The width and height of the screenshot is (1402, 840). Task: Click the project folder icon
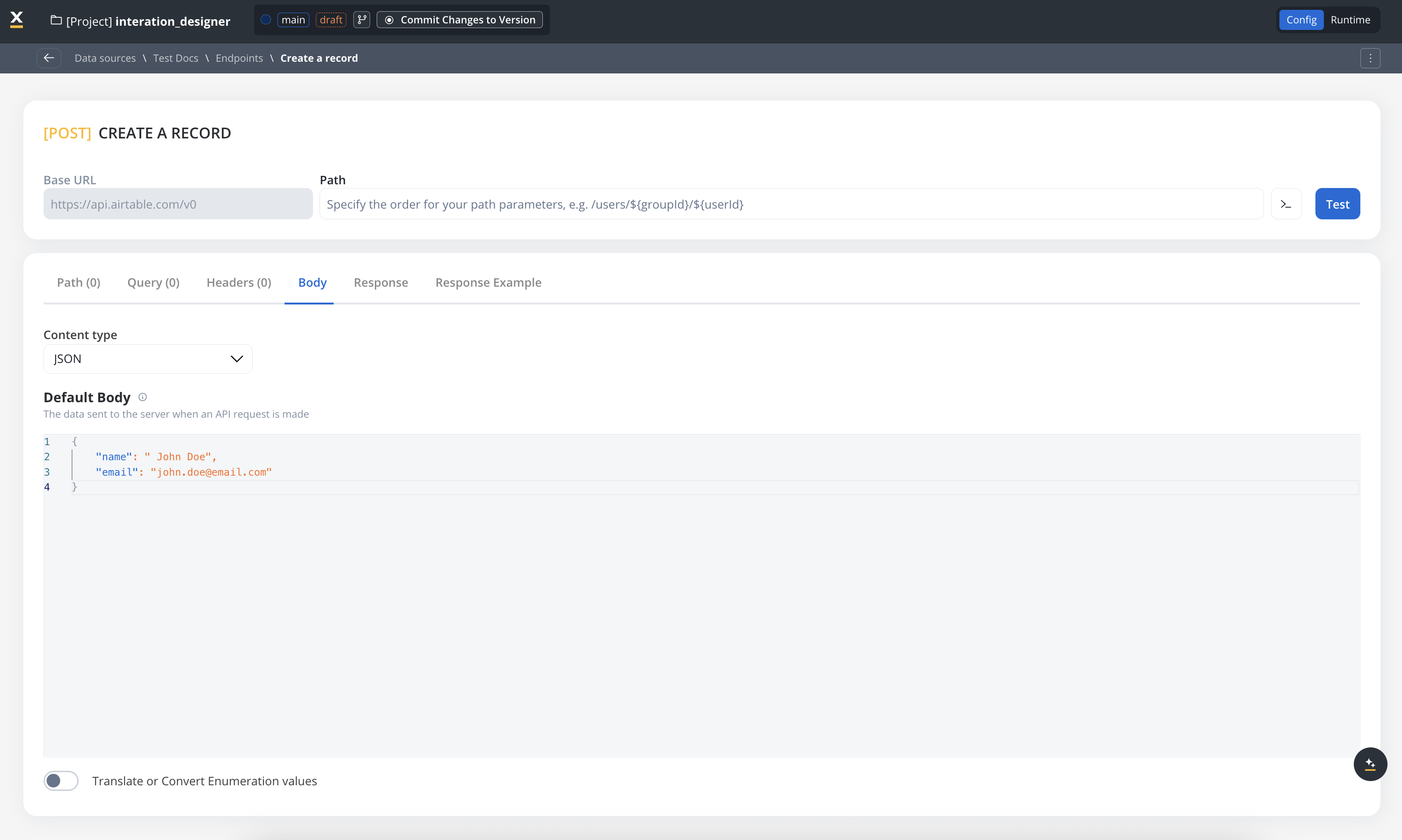pos(56,21)
